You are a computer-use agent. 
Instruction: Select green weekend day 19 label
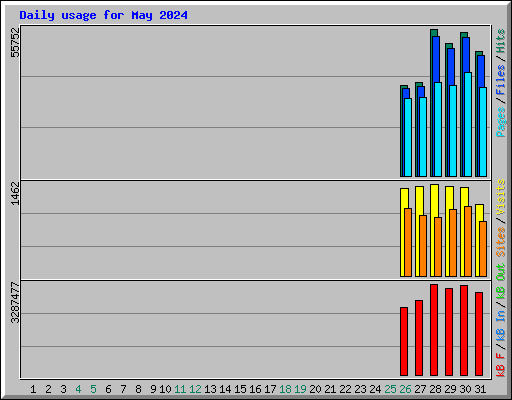coord(300,389)
